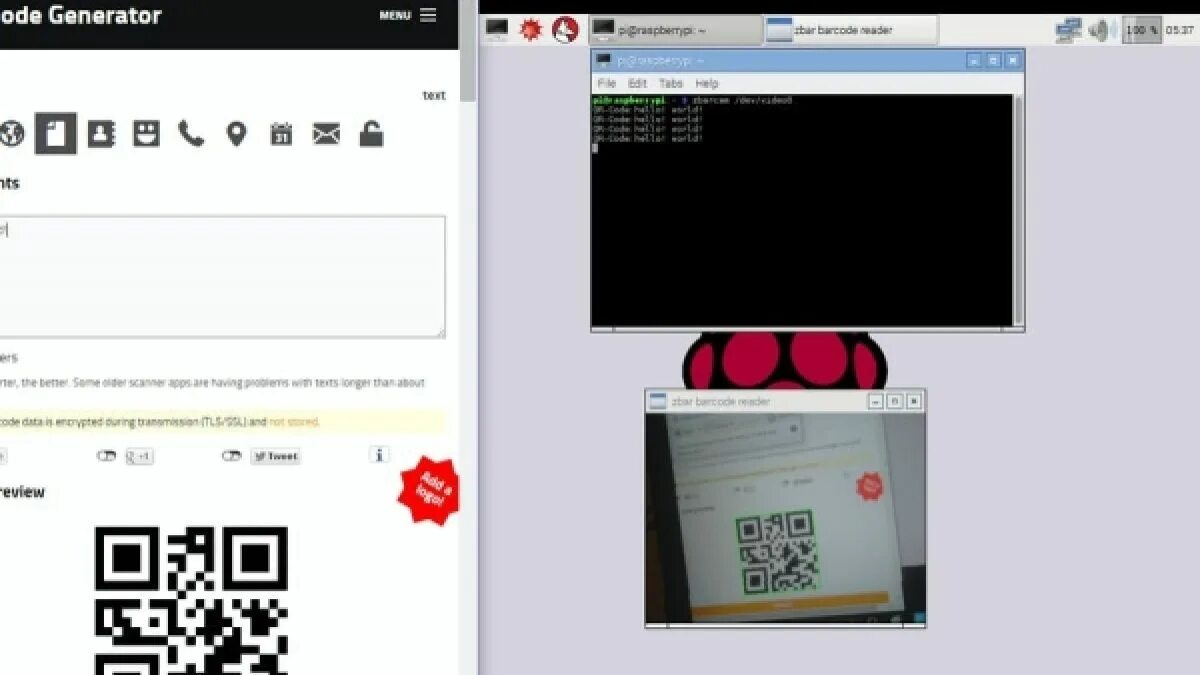The height and width of the screenshot is (675, 1200).
Task: Maximize the pi@raspberrypi terminal window
Action: [x=993, y=60]
